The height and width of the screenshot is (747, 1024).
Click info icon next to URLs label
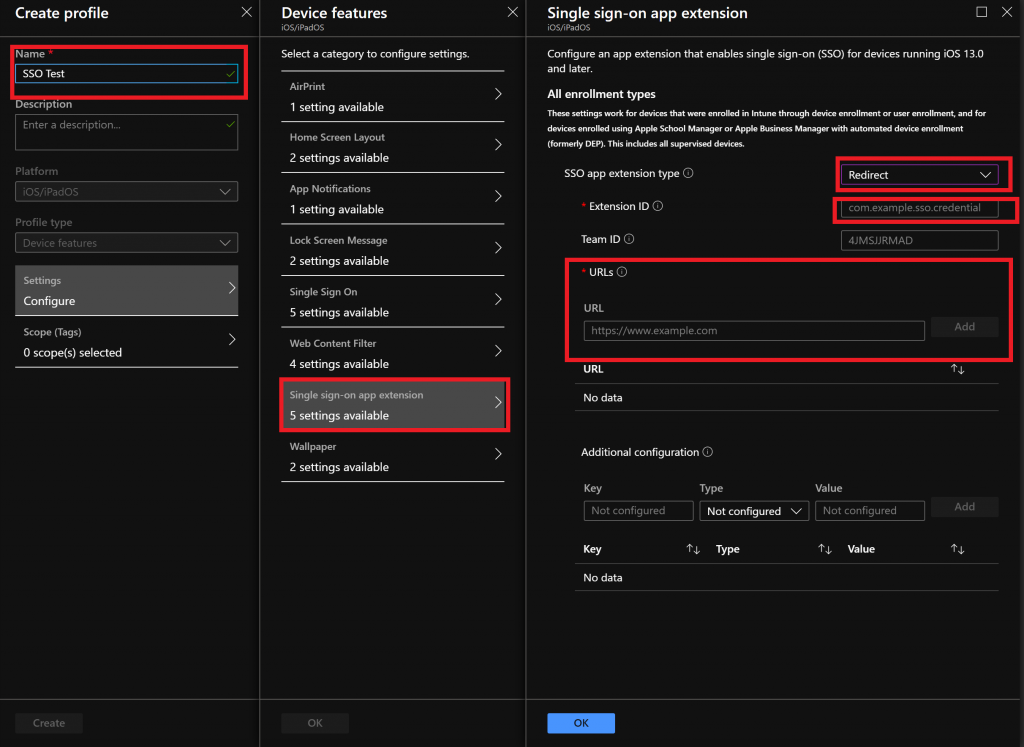coord(622,272)
